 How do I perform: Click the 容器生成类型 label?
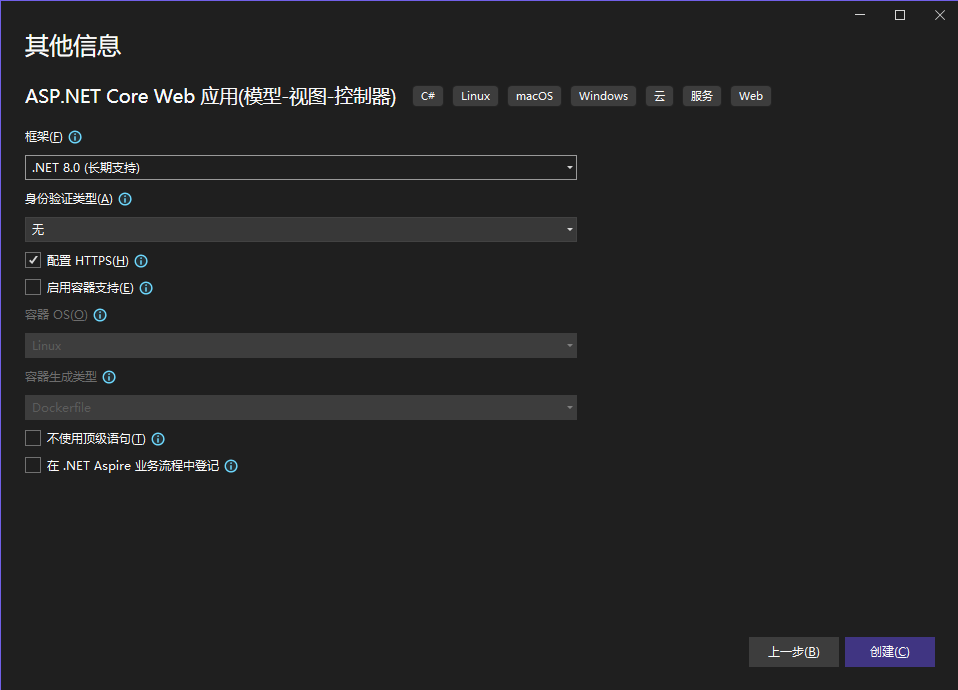60,377
